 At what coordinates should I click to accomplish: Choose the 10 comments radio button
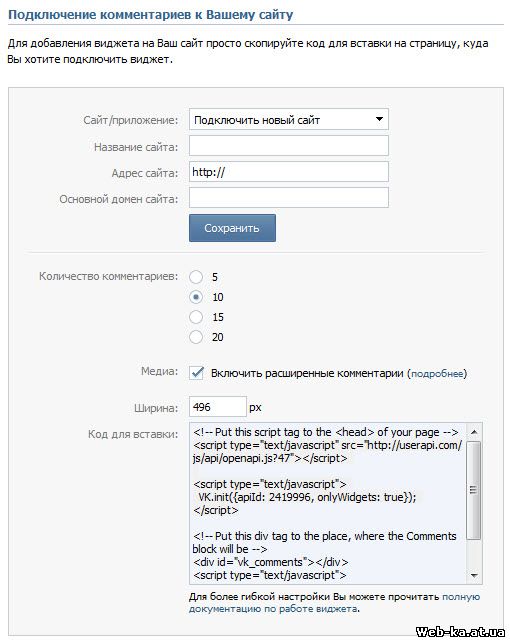tap(196, 297)
